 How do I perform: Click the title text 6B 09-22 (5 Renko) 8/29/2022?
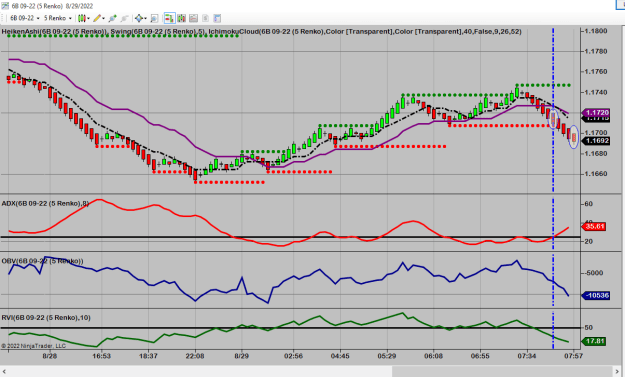click(x=52, y=6)
